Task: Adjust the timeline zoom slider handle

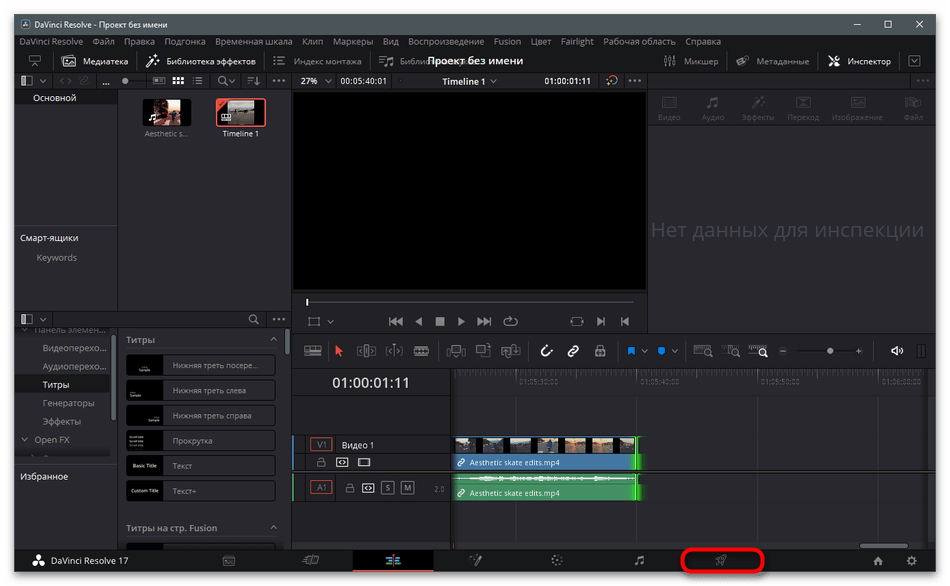Action: pos(830,351)
